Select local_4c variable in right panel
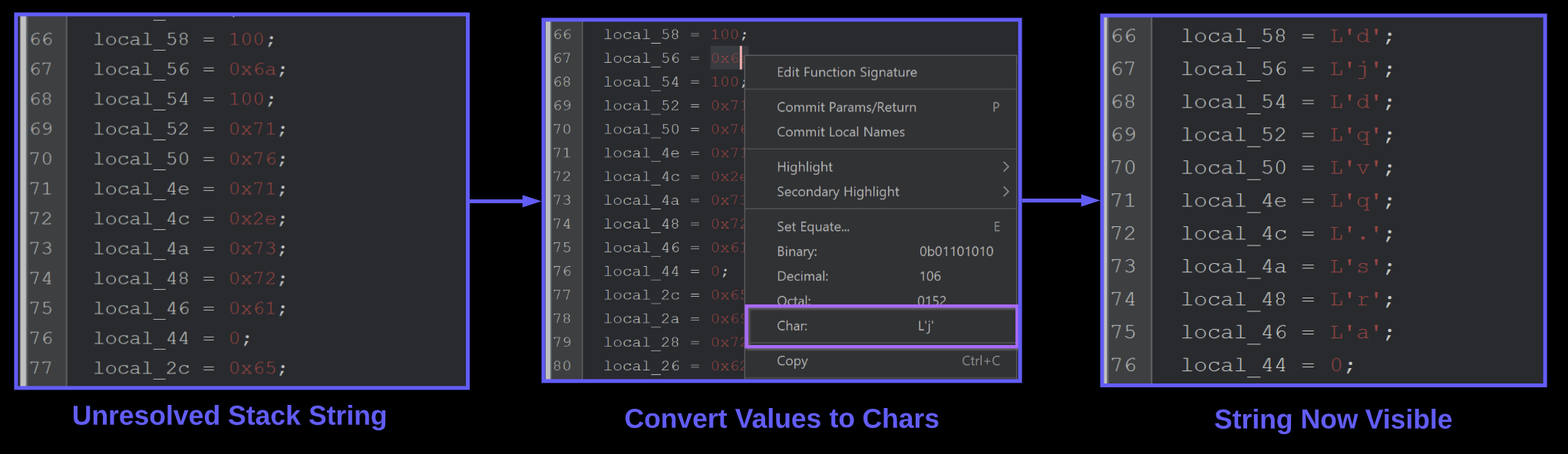Screen dimensions: 1568x454 point(1233,234)
